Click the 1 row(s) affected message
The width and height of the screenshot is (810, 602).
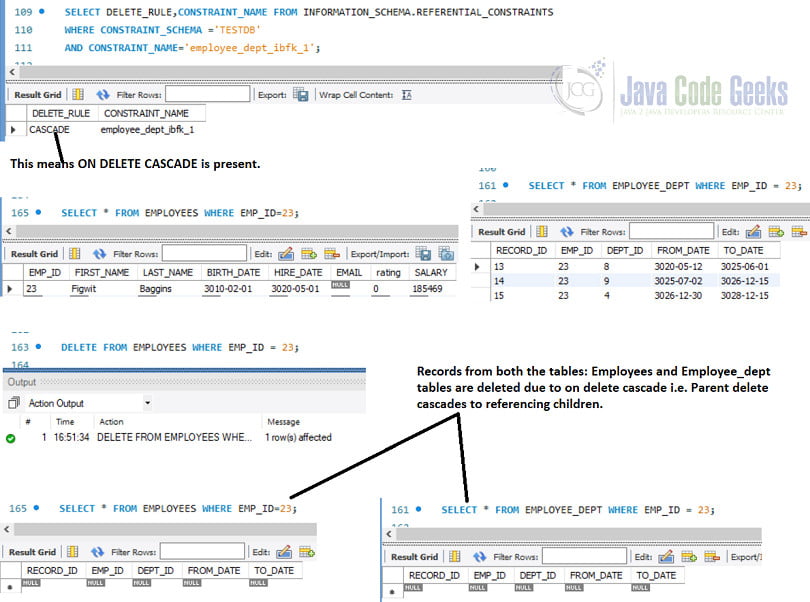coord(298,437)
